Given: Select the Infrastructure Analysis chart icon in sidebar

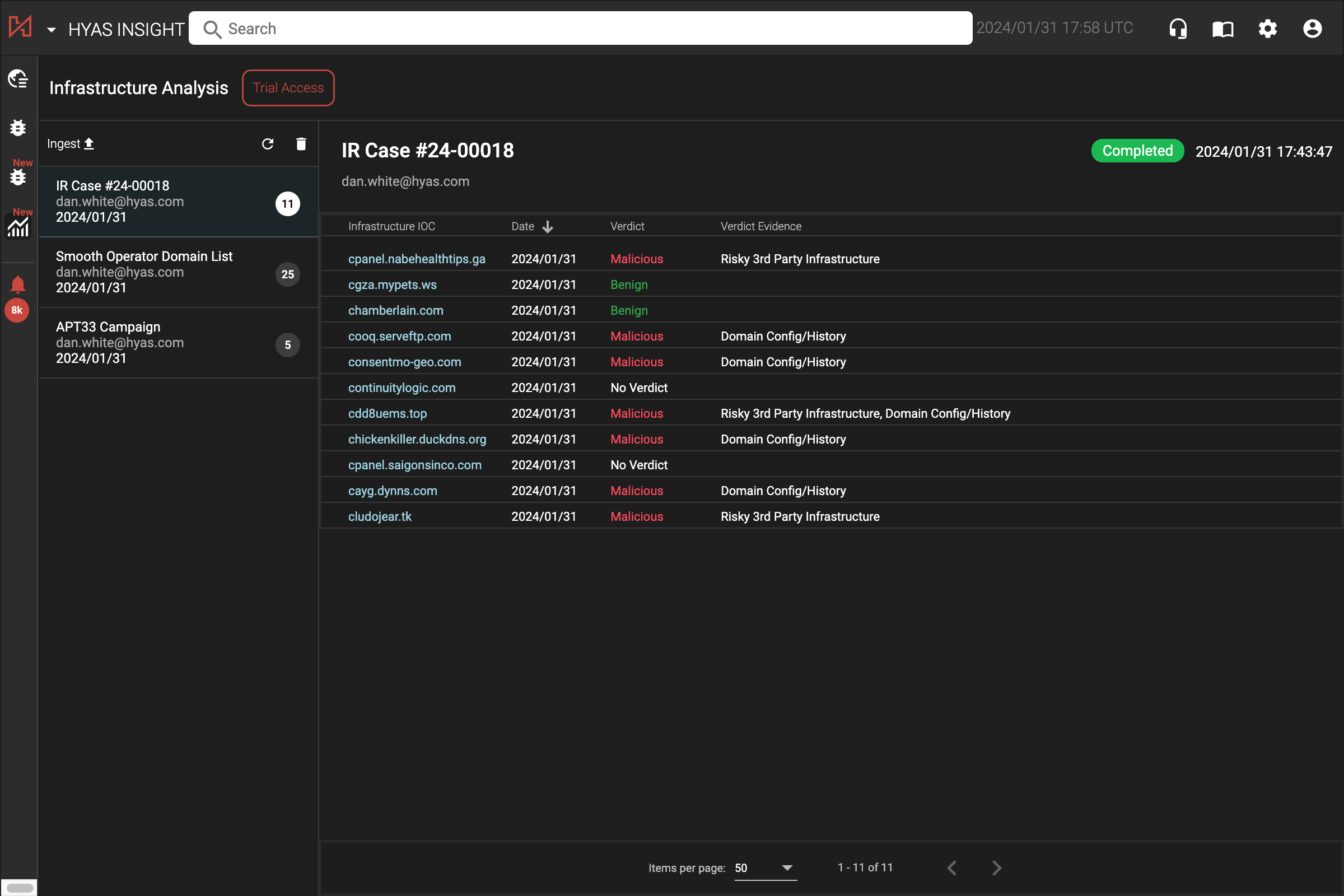Looking at the screenshot, I should (x=18, y=227).
